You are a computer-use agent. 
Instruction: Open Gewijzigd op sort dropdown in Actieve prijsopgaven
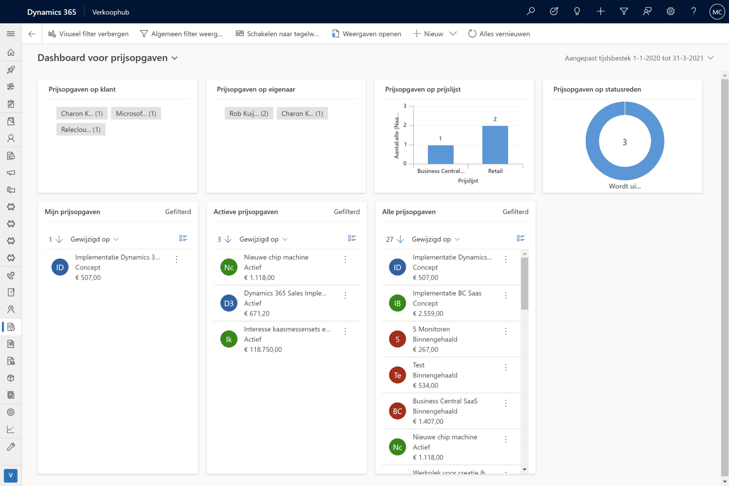(263, 239)
